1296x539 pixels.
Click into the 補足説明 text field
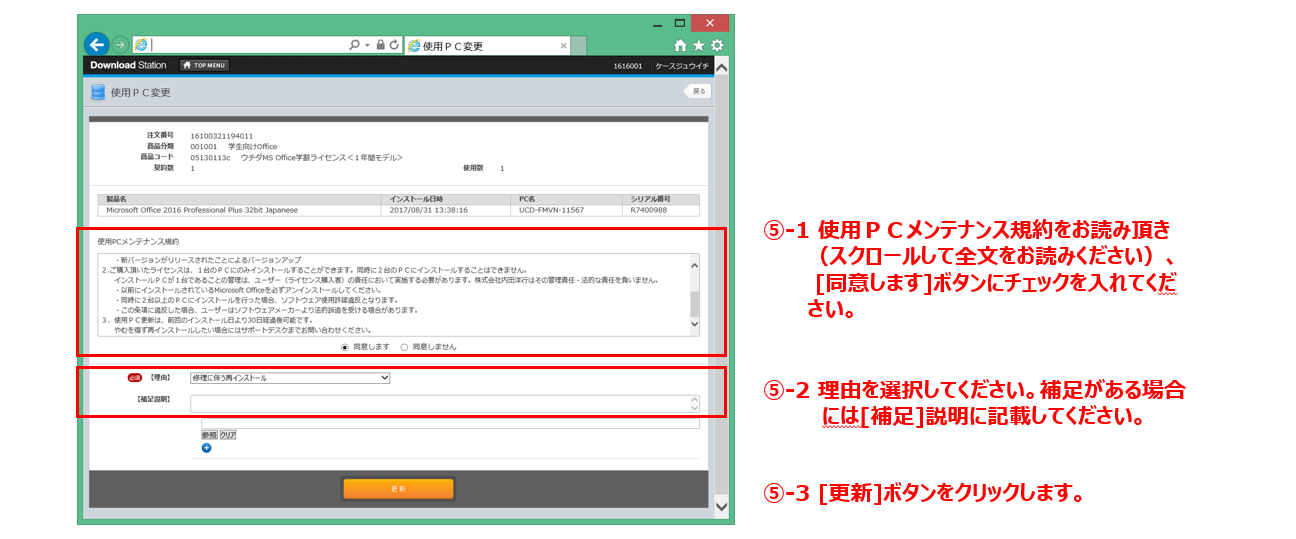[440, 403]
